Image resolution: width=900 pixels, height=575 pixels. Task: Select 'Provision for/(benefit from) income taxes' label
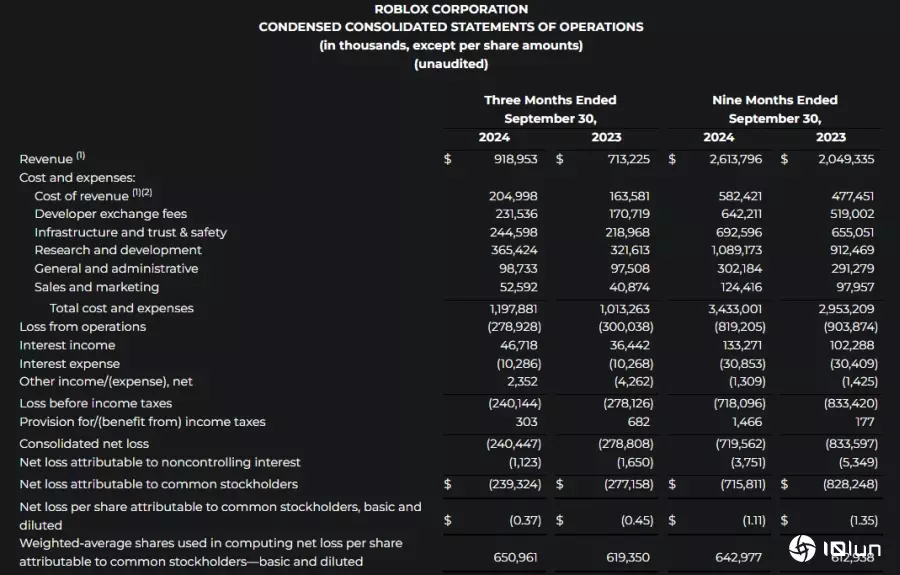coord(142,422)
